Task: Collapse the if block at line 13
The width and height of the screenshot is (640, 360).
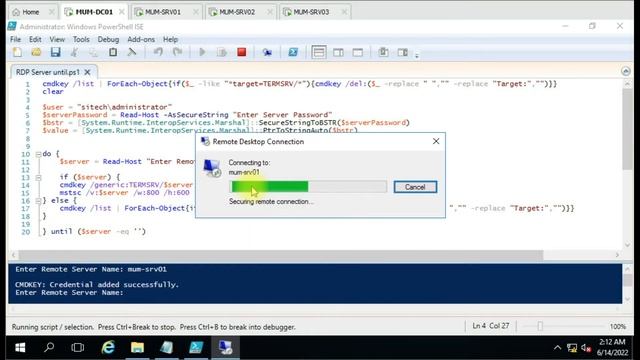Action: point(38,178)
